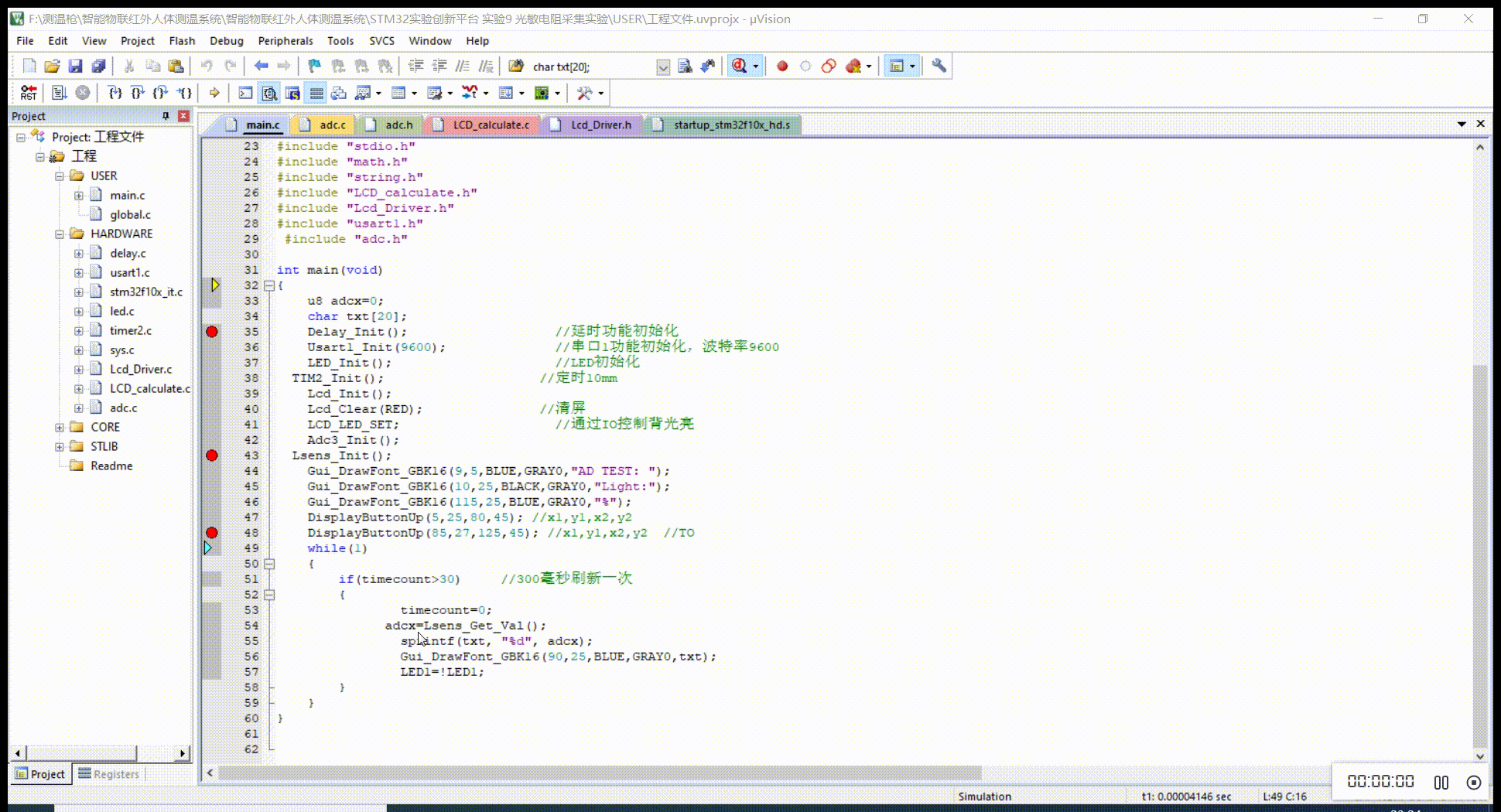
Task: Comment out the selection with the toolbar icon
Action: [463, 67]
